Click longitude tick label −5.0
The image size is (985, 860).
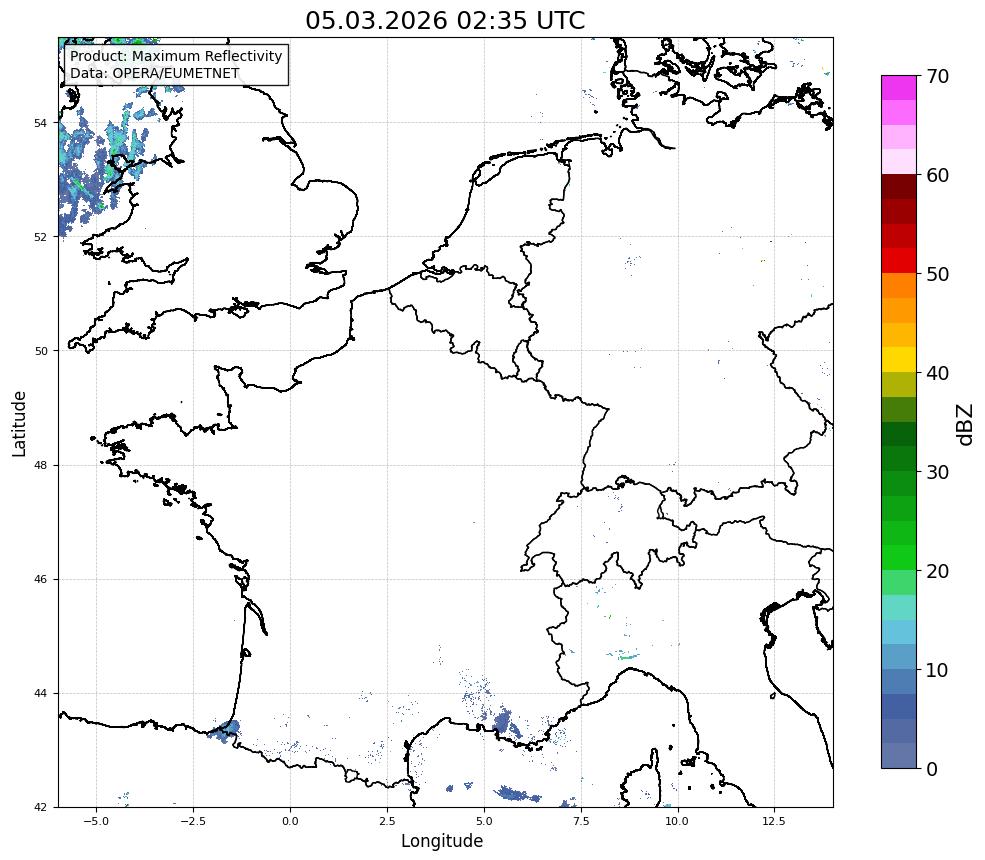click(x=96, y=821)
